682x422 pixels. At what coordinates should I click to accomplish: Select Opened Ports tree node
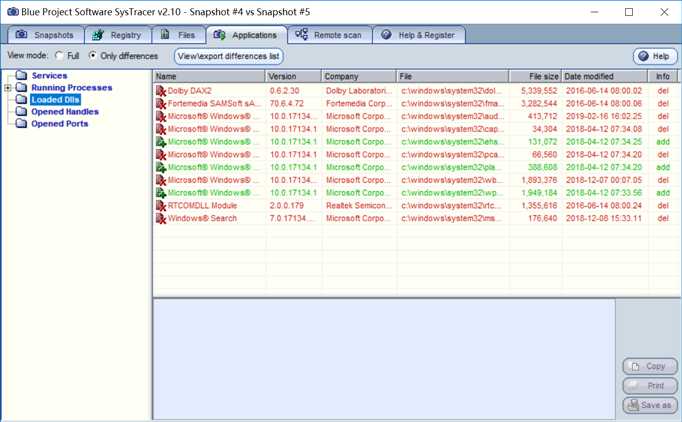(60, 124)
